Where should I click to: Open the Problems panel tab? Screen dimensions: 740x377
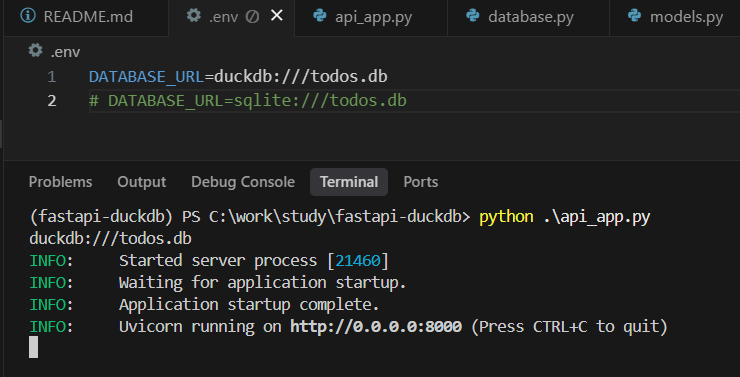[60, 182]
